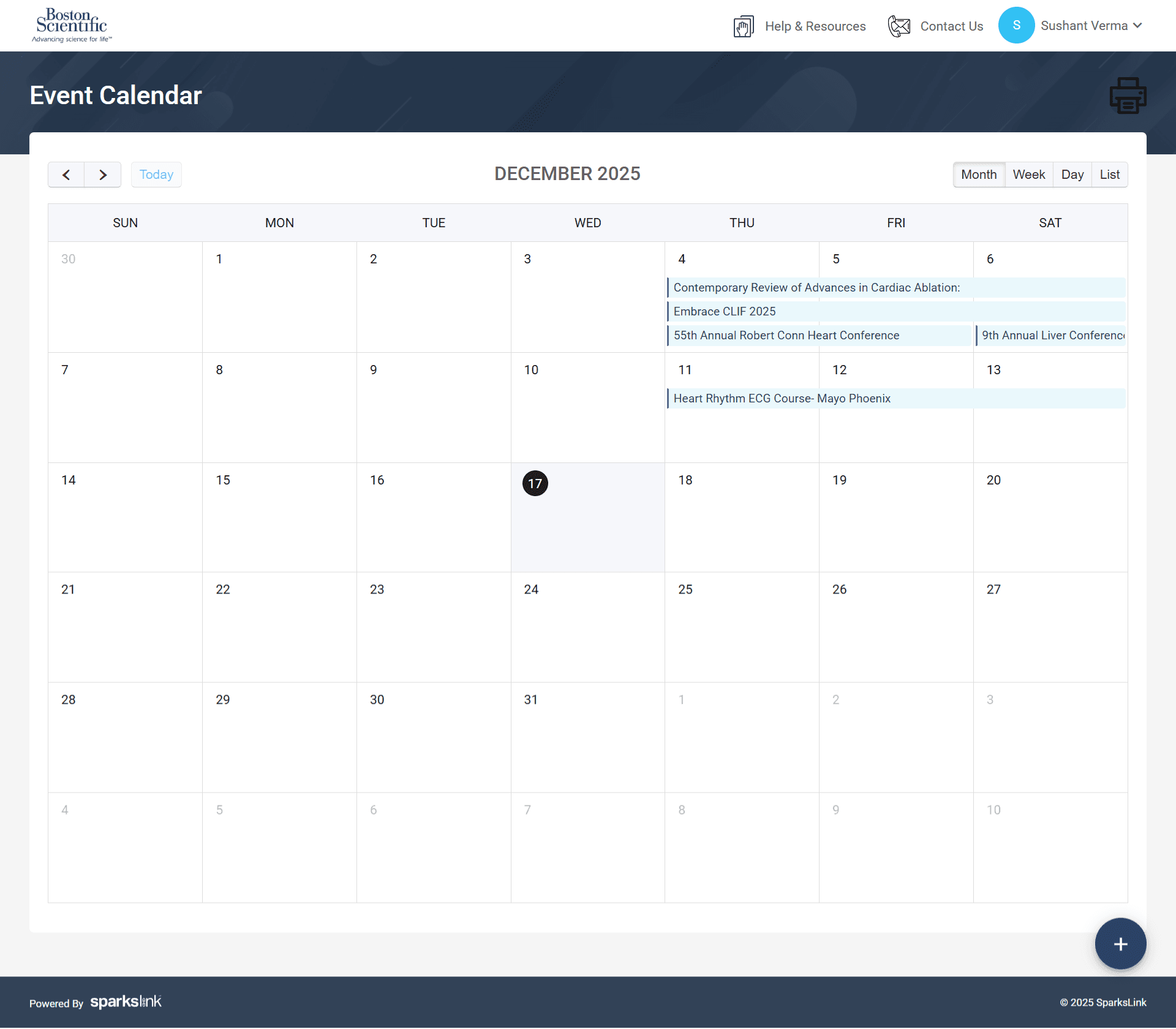1176x1029 pixels.
Task: Switch to Day view
Action: [x=1072, y=175]
